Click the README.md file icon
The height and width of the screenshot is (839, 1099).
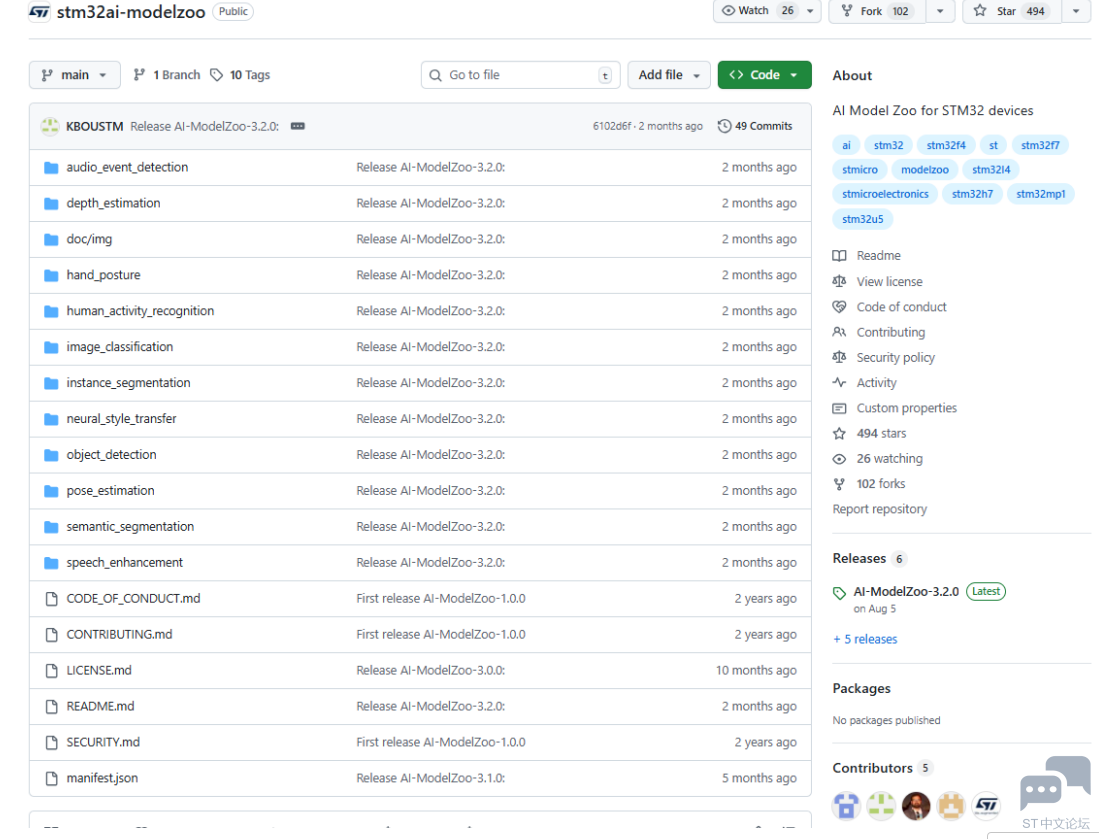pyautogui.click(x=51, y=707)
